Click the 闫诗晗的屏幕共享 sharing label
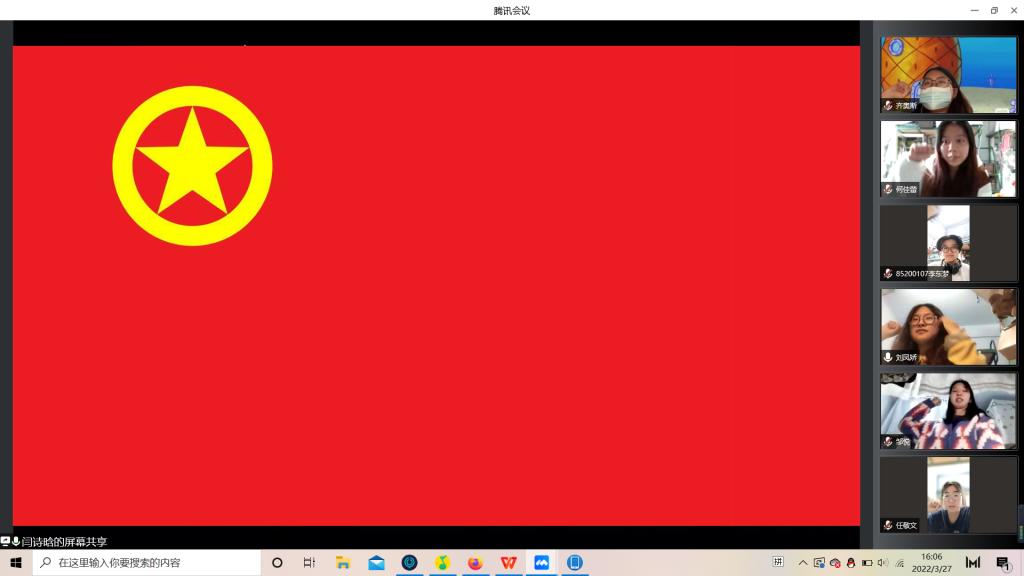Screen dimensions: 1024x576 64,541
